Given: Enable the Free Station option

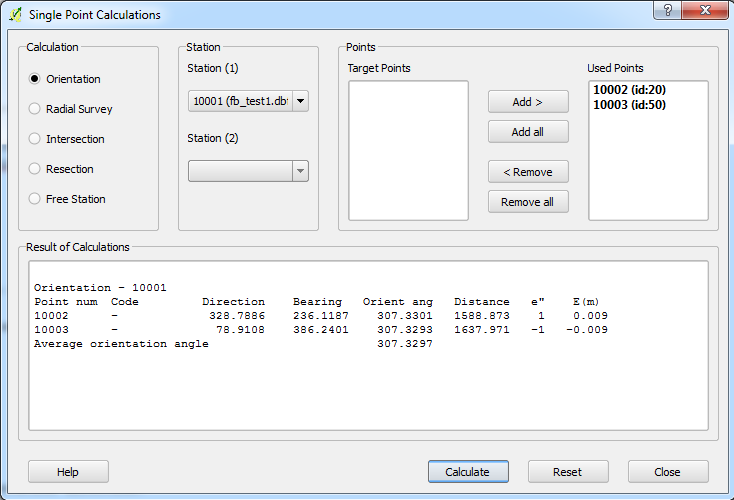Looking at the screenshot, I should tap(36, 199).
